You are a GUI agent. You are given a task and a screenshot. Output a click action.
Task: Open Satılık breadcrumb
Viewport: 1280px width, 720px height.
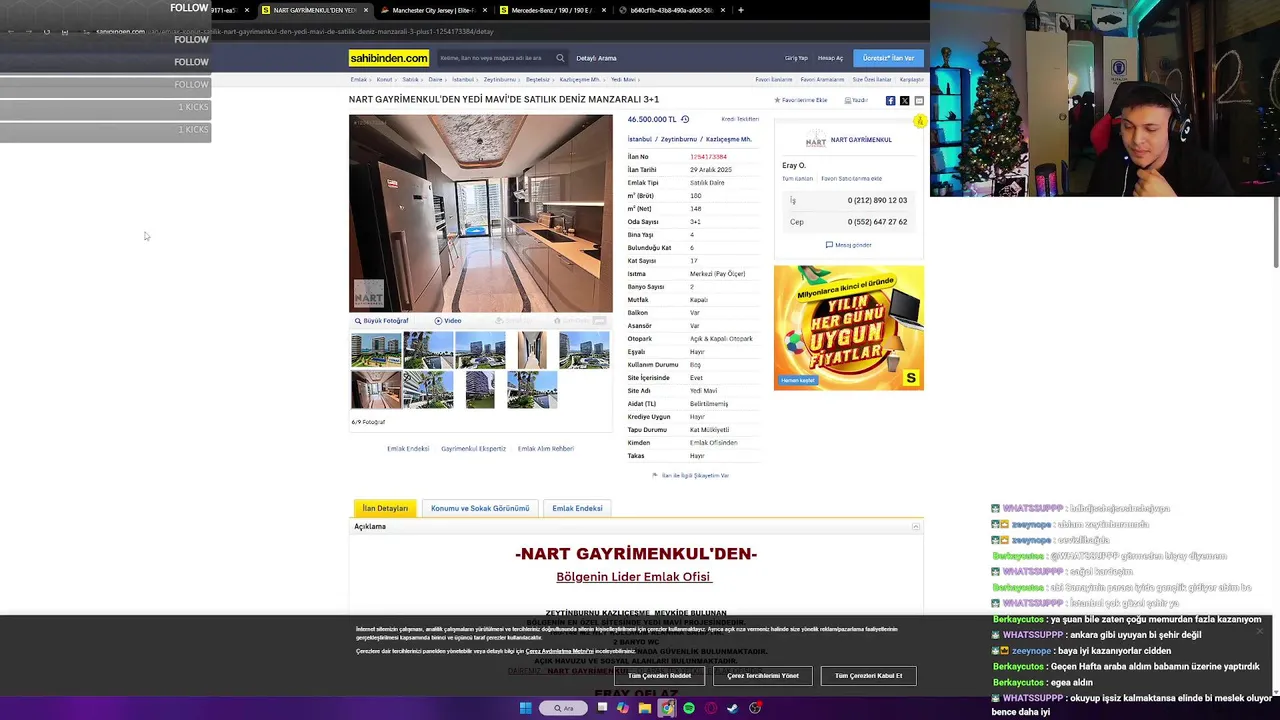pyautogui.click(x=411, y=79)
